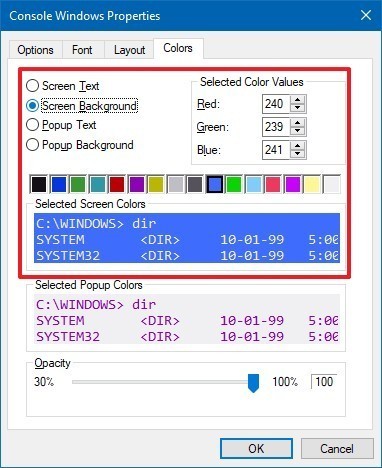The image size is (382, 468).
Task: Pick the bright magenta color swatch
Action: click(x=293, y=184)
